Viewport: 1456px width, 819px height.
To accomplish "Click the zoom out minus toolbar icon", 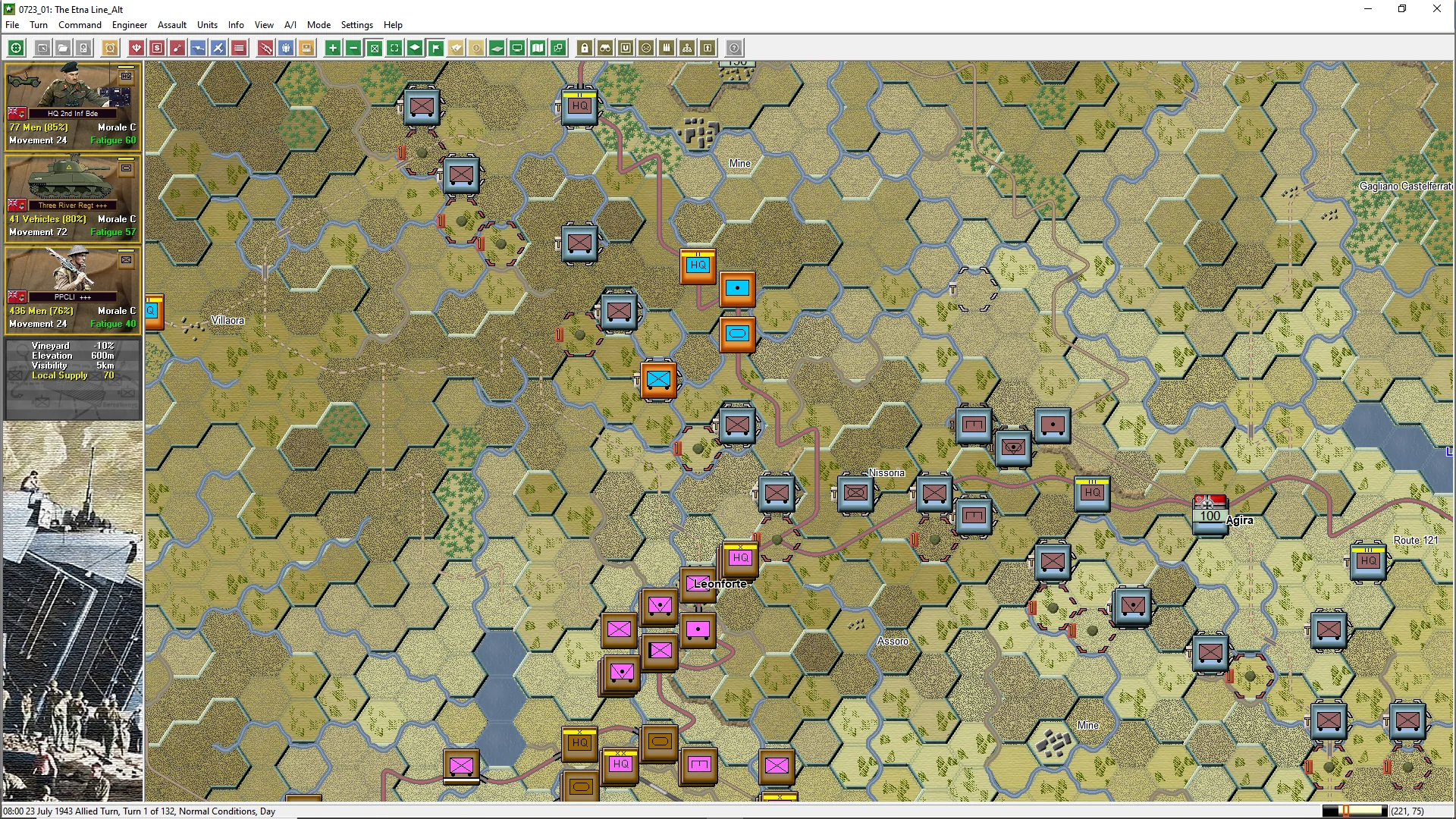I will 353,48.
